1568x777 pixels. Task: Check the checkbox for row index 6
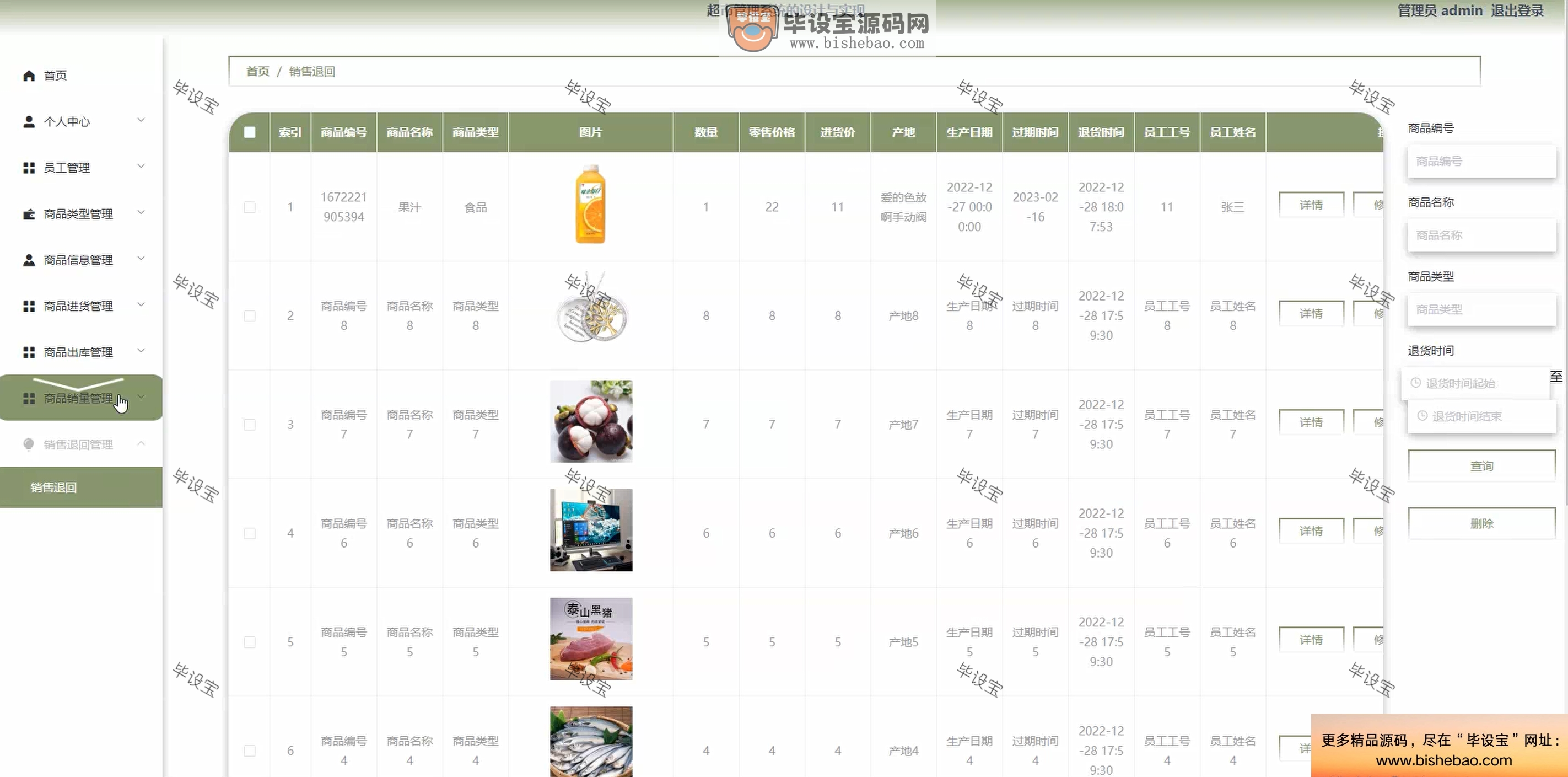250,751
